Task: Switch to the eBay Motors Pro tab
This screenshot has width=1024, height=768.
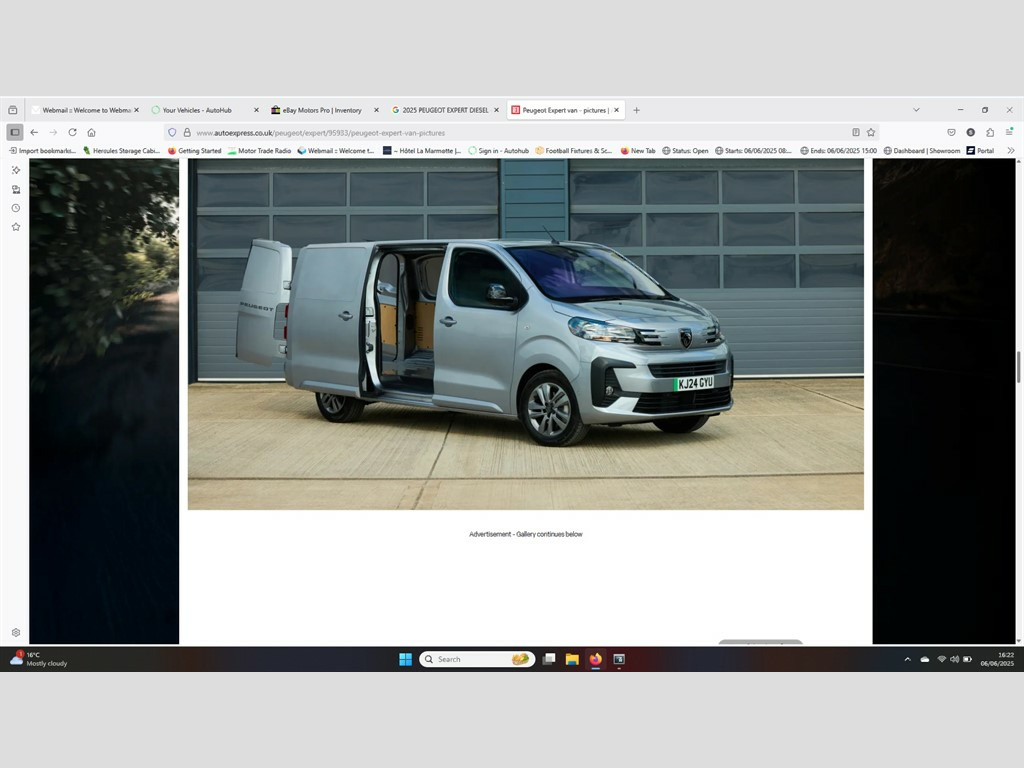Action: point(320,110)
